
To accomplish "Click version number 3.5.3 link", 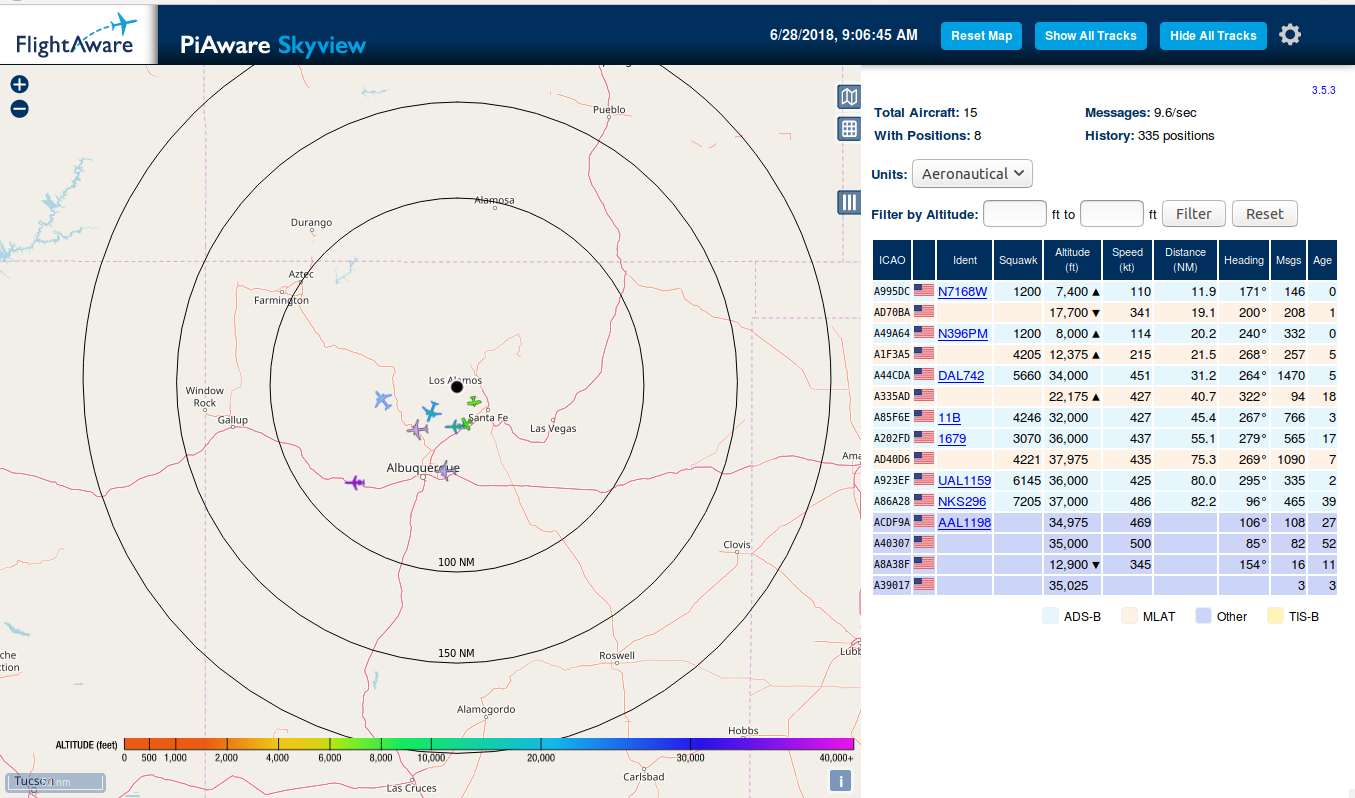I will 1323,90.
